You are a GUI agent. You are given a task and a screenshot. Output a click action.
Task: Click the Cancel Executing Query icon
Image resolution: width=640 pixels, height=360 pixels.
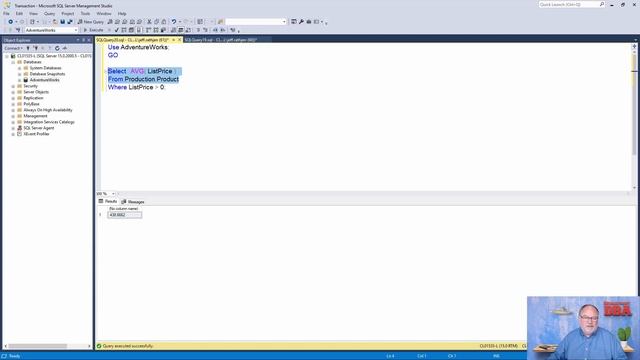(109, 30)
